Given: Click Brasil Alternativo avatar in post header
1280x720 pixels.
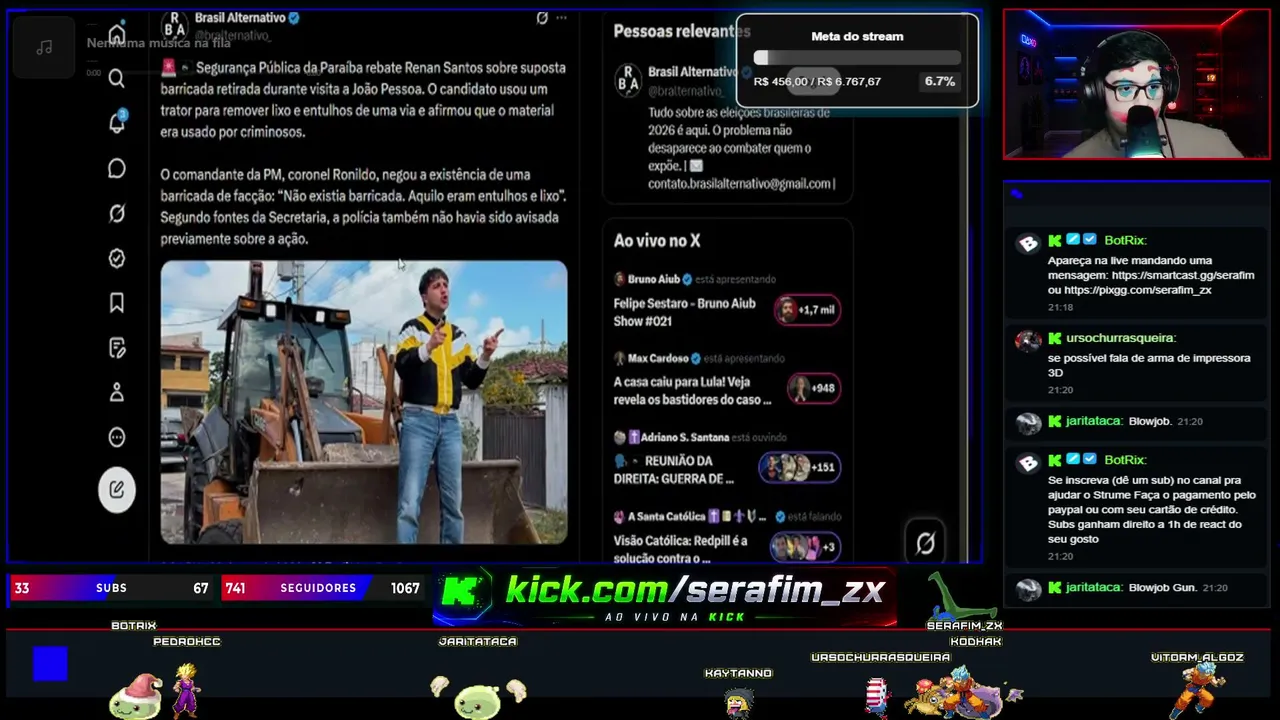Looking at the screenshot, I should point(175,27).
